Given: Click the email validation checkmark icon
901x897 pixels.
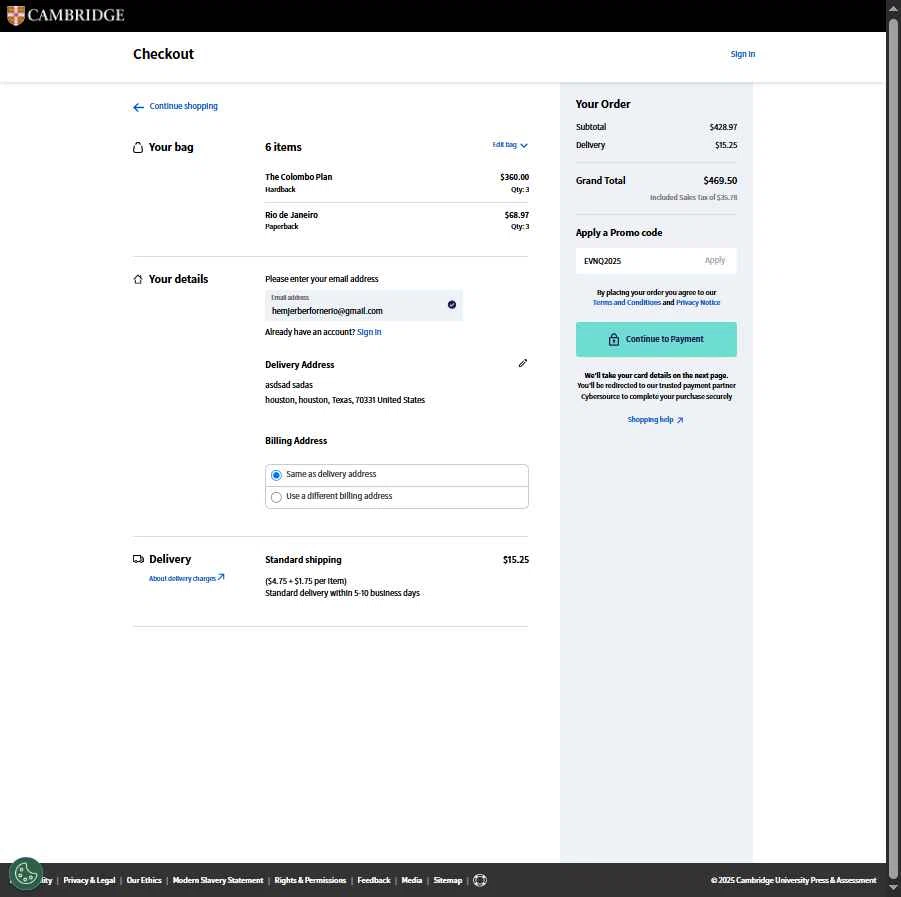Looking at the screenshot, I should click(452, 305).
